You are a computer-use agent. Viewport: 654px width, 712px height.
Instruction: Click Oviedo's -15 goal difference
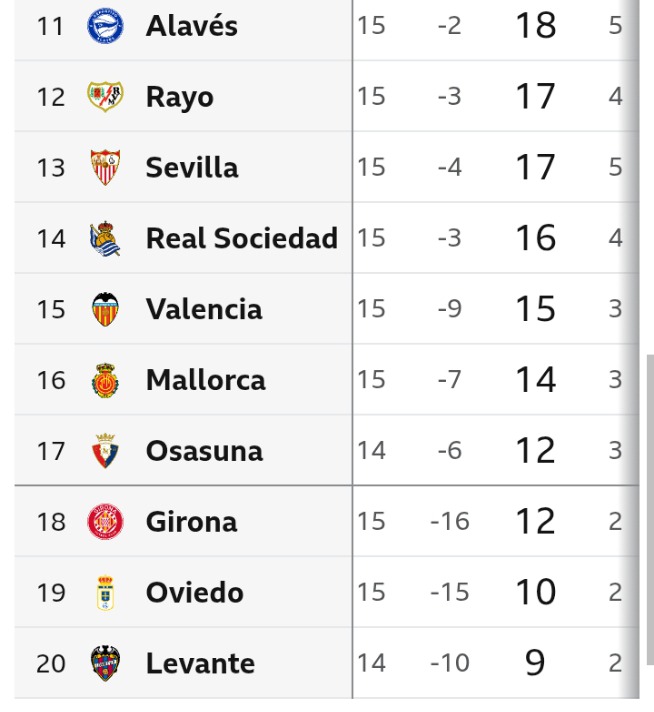click(x=449, y=593)
